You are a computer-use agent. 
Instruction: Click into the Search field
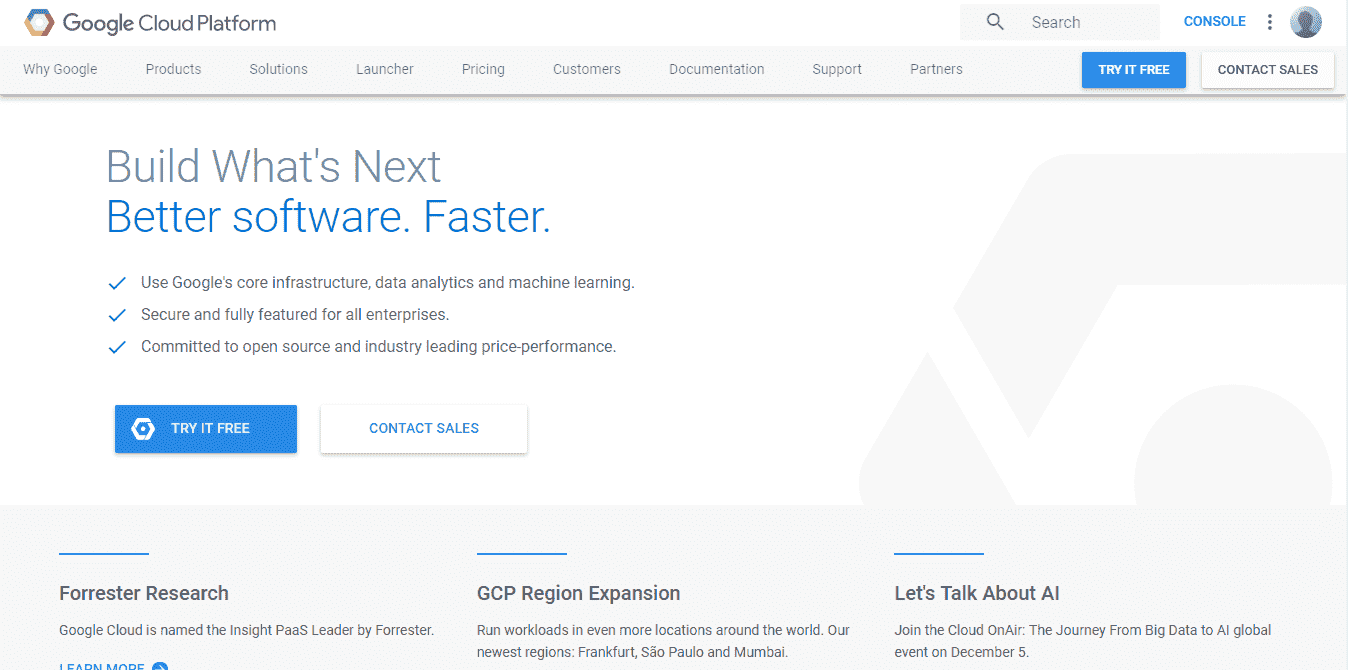(x=1060, y=22)
